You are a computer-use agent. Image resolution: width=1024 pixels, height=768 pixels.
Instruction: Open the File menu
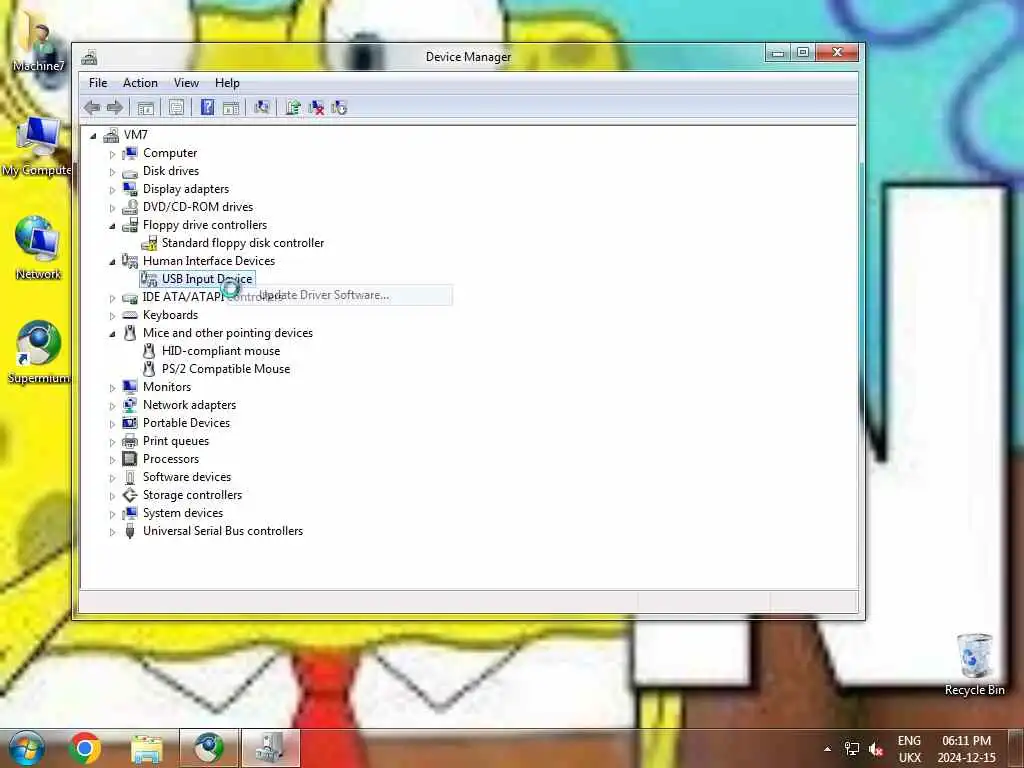[98, 83]
